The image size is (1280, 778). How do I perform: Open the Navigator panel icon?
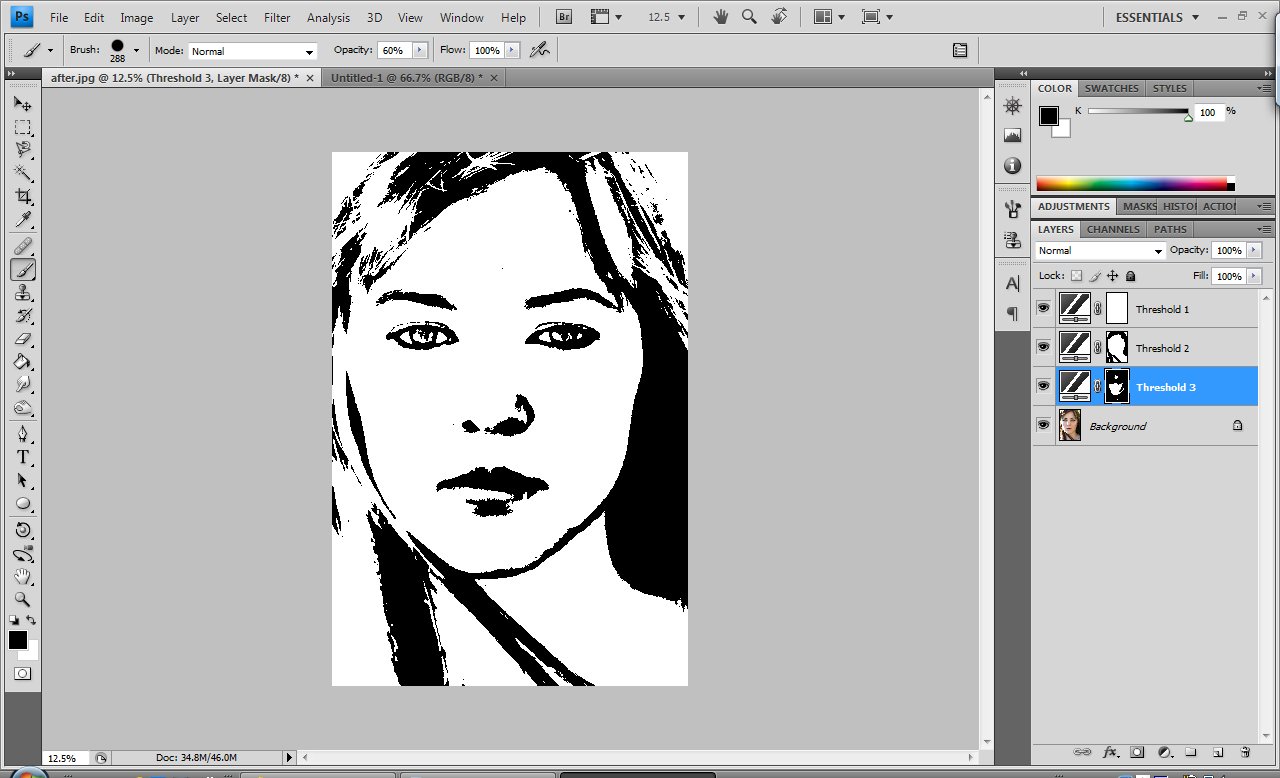click(1012, 106)
